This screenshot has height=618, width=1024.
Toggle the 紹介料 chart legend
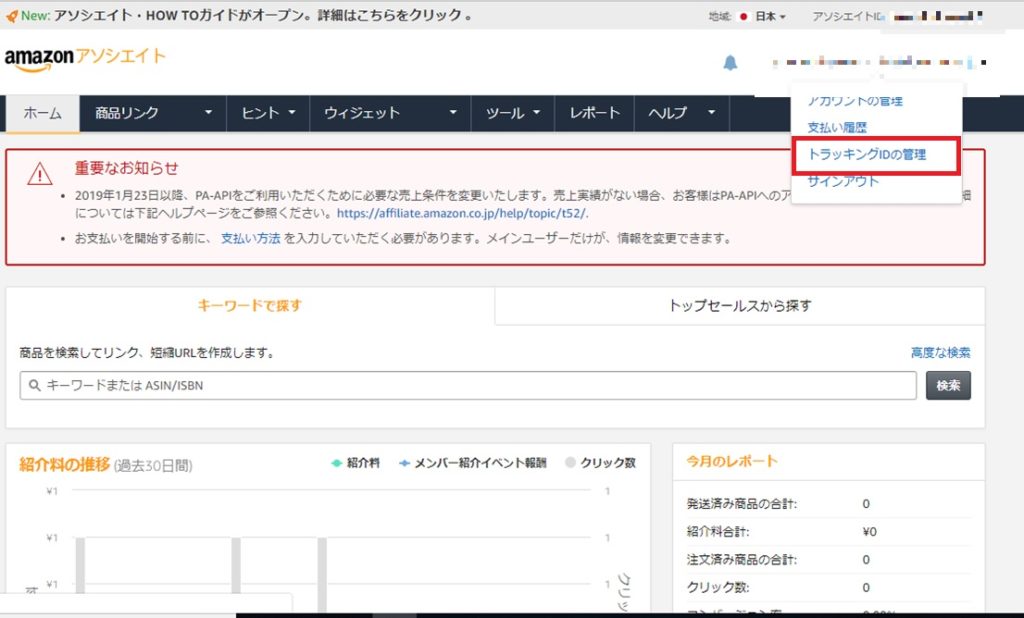(355, 463)
